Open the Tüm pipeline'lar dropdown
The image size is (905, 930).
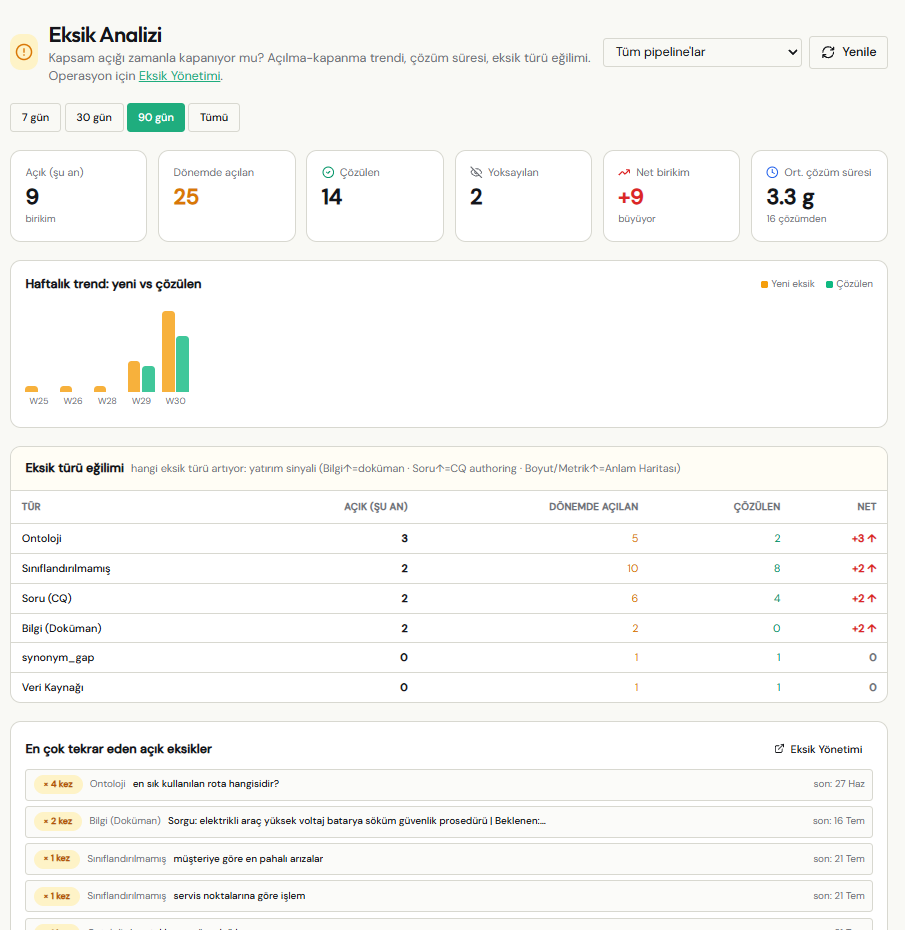(702, 52)
